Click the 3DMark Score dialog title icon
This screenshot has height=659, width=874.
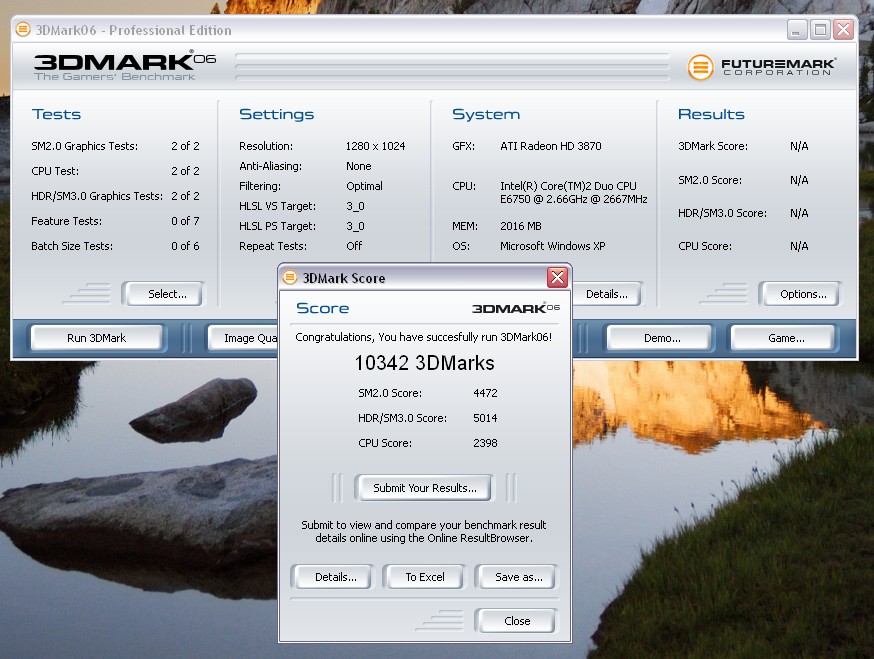click(290, 278)
